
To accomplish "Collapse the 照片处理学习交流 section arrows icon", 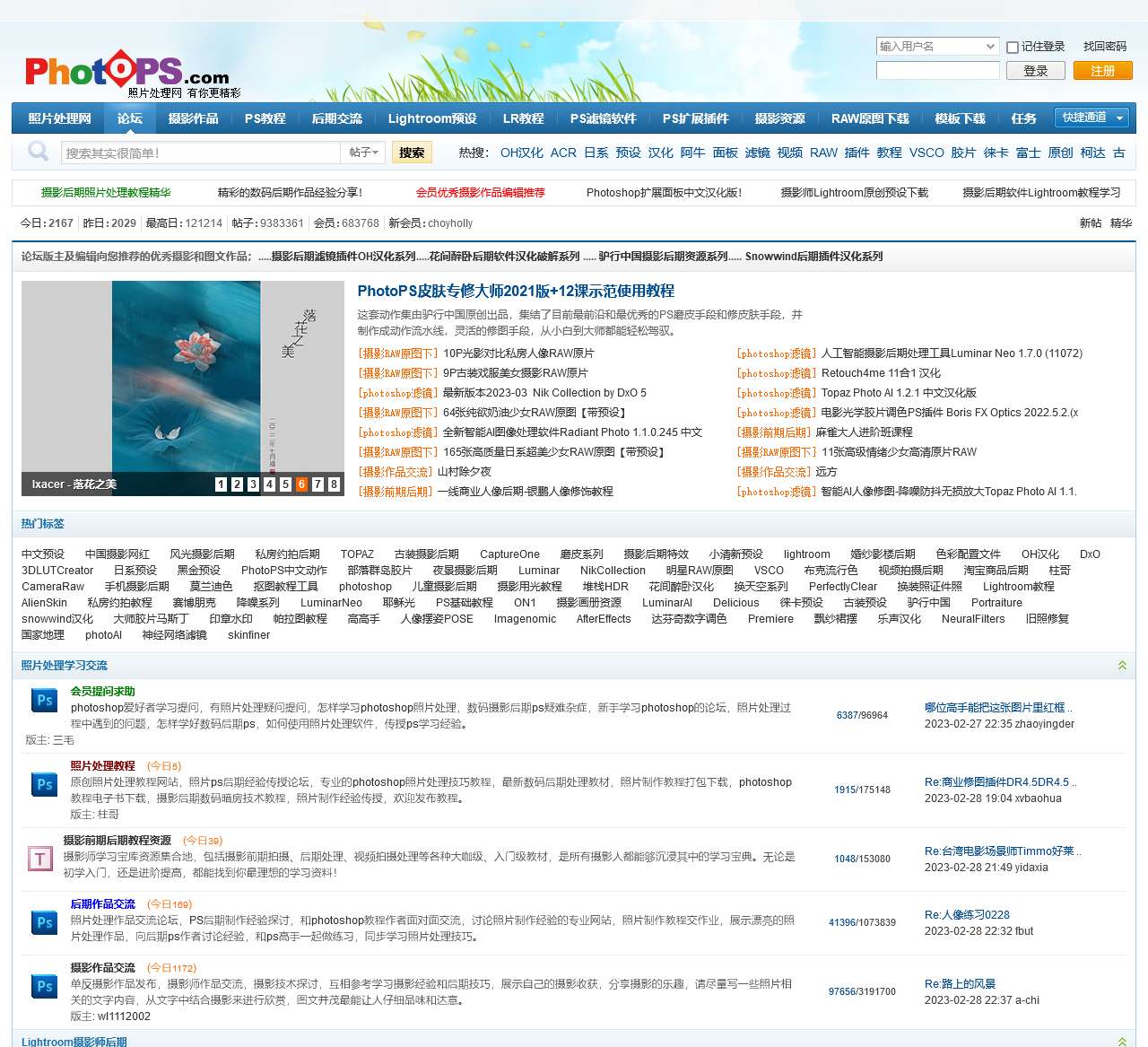I will coord(1122,666).
